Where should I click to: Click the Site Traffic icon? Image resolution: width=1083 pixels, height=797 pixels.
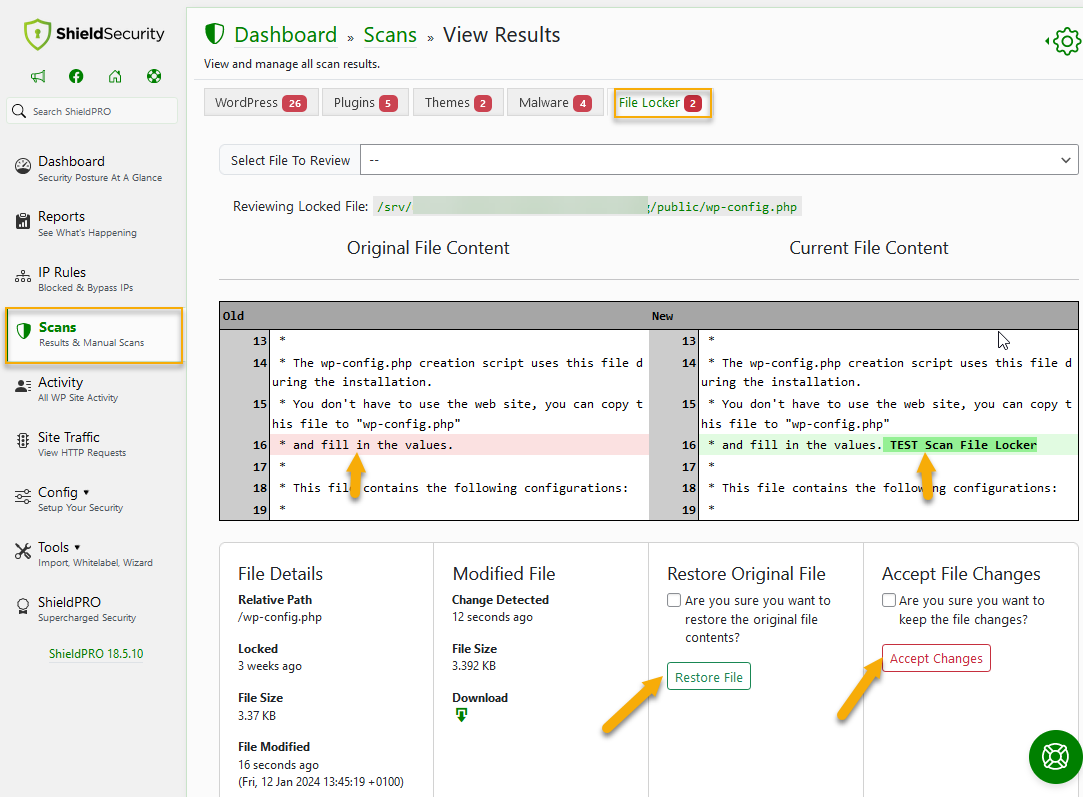(23, 441)
